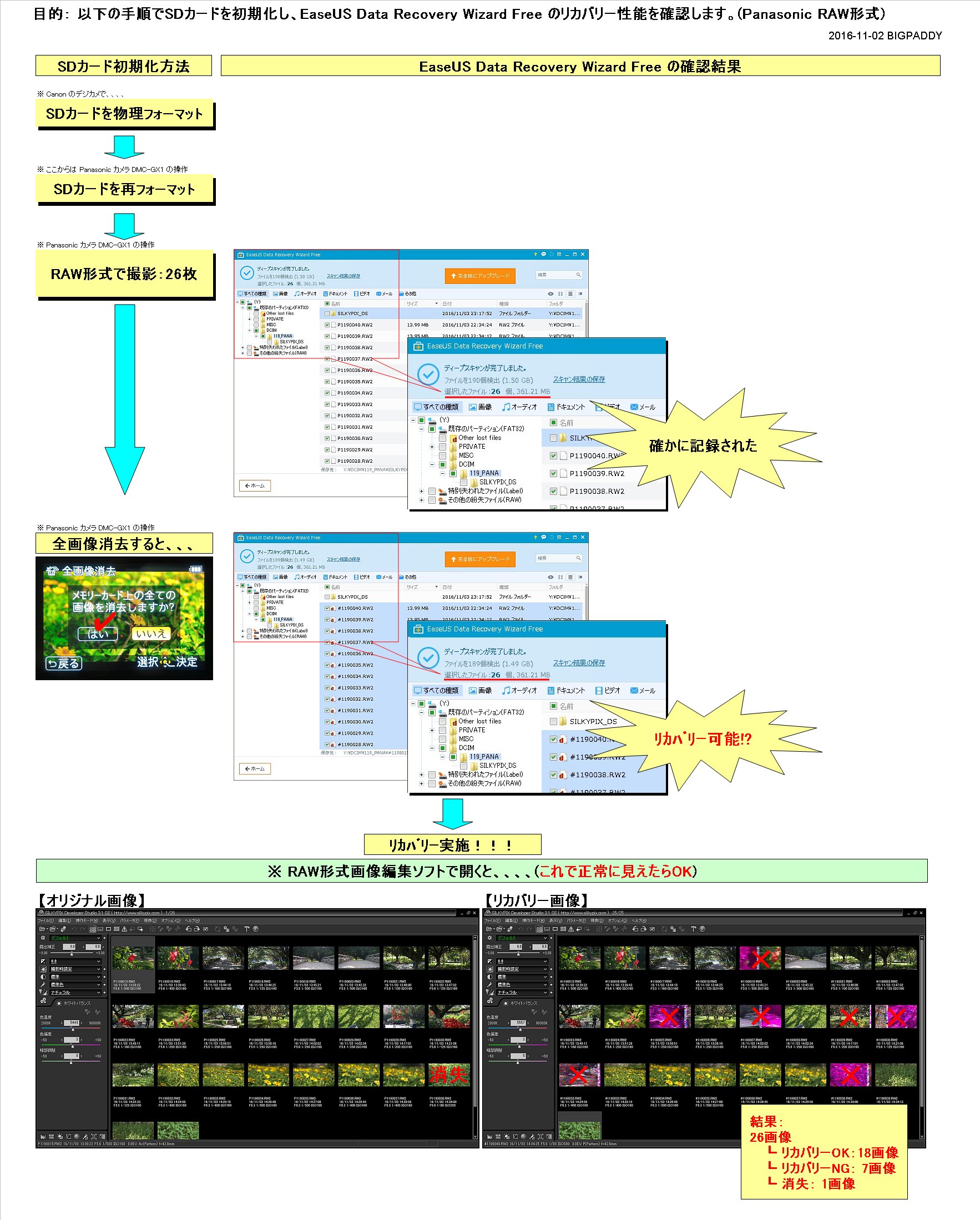The width and height of the screenshot is (980, 1220).
Task: Uncheck #1190038.RW2 in the enlarged lower file list
Action: pos(553,774)
